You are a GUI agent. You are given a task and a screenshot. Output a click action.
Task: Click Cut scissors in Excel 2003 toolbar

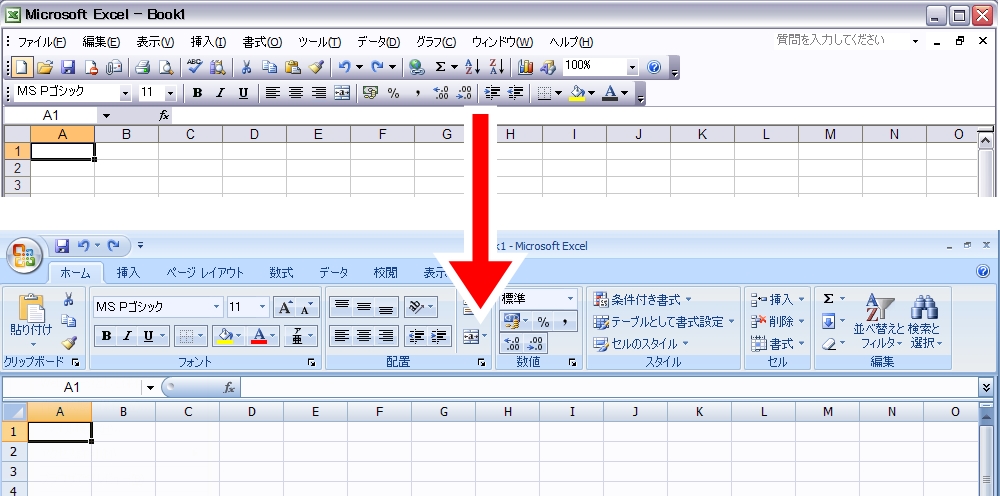[246, 66]
